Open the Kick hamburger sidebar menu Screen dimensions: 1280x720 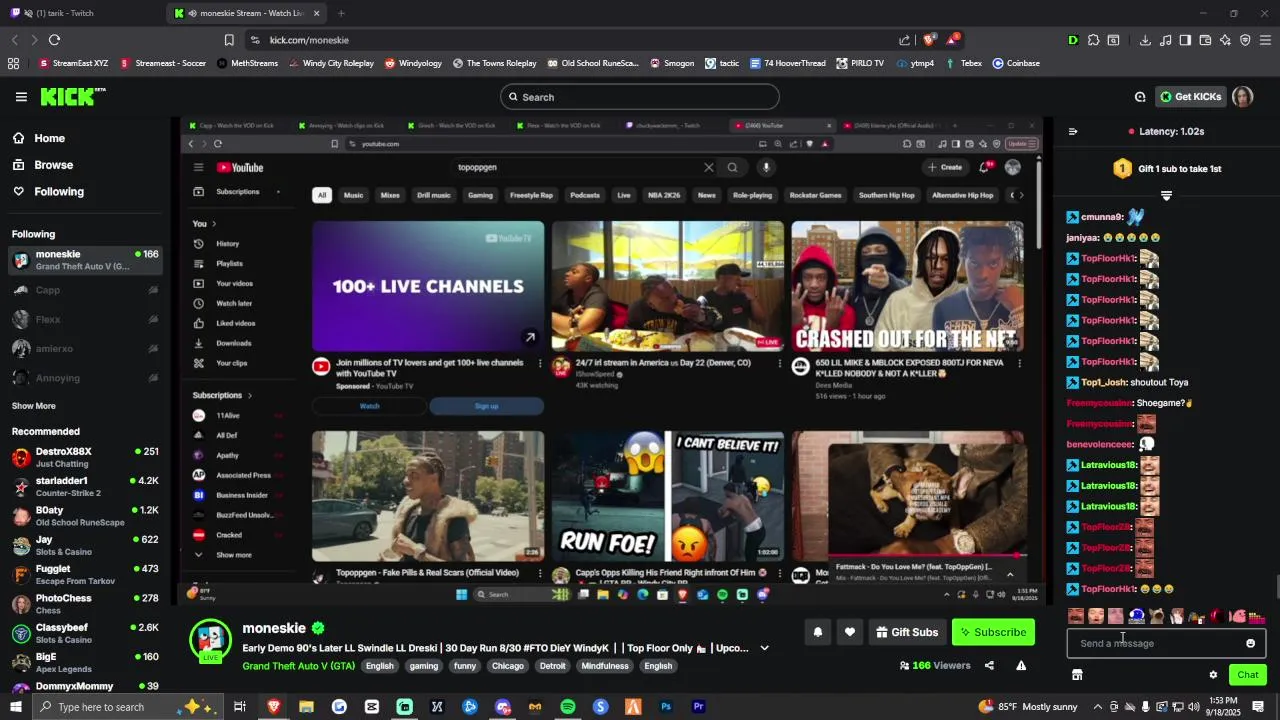tap(21, 97)
